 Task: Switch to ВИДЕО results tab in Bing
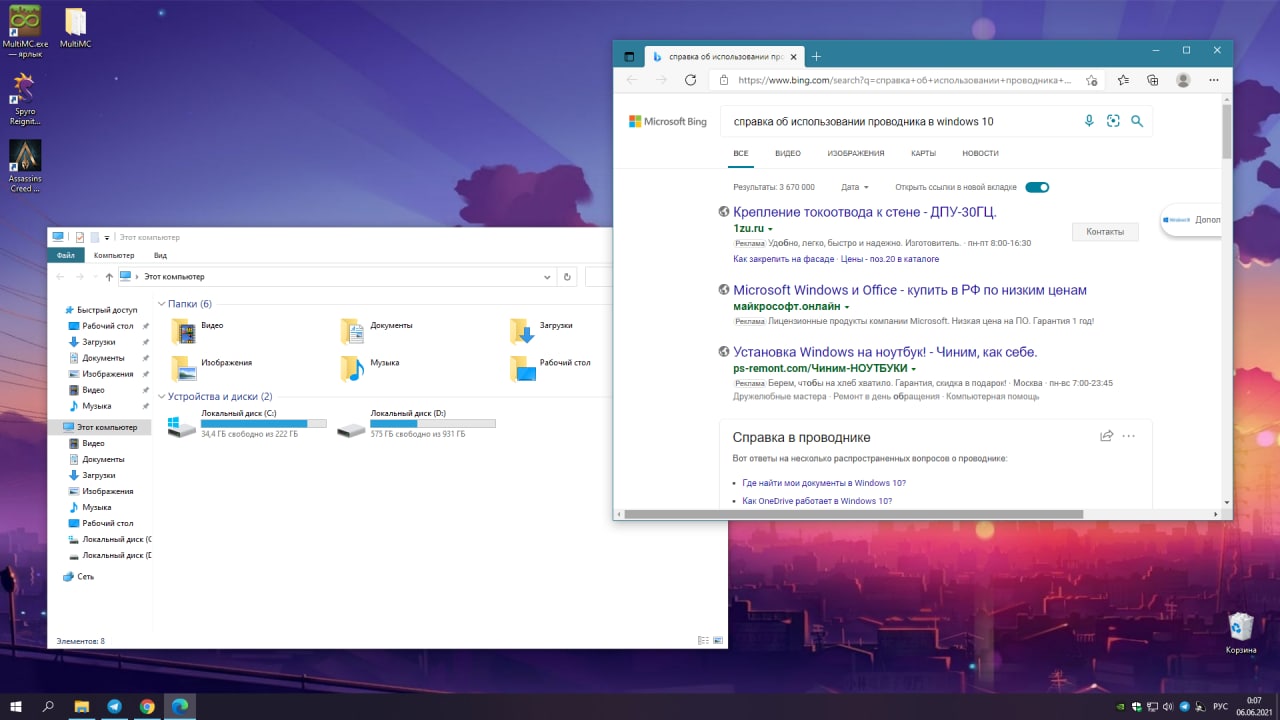coord(788,153)
